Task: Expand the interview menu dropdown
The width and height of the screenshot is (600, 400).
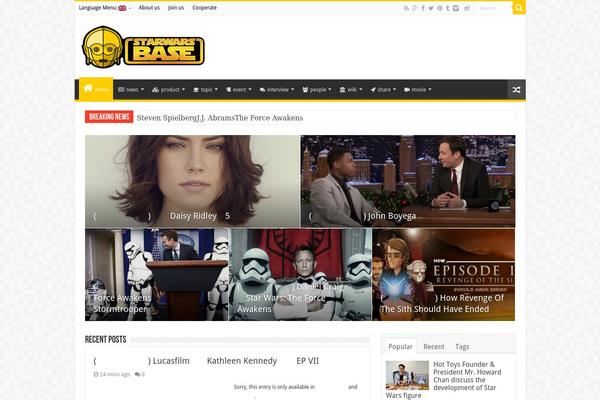Action: pos(277,90)
